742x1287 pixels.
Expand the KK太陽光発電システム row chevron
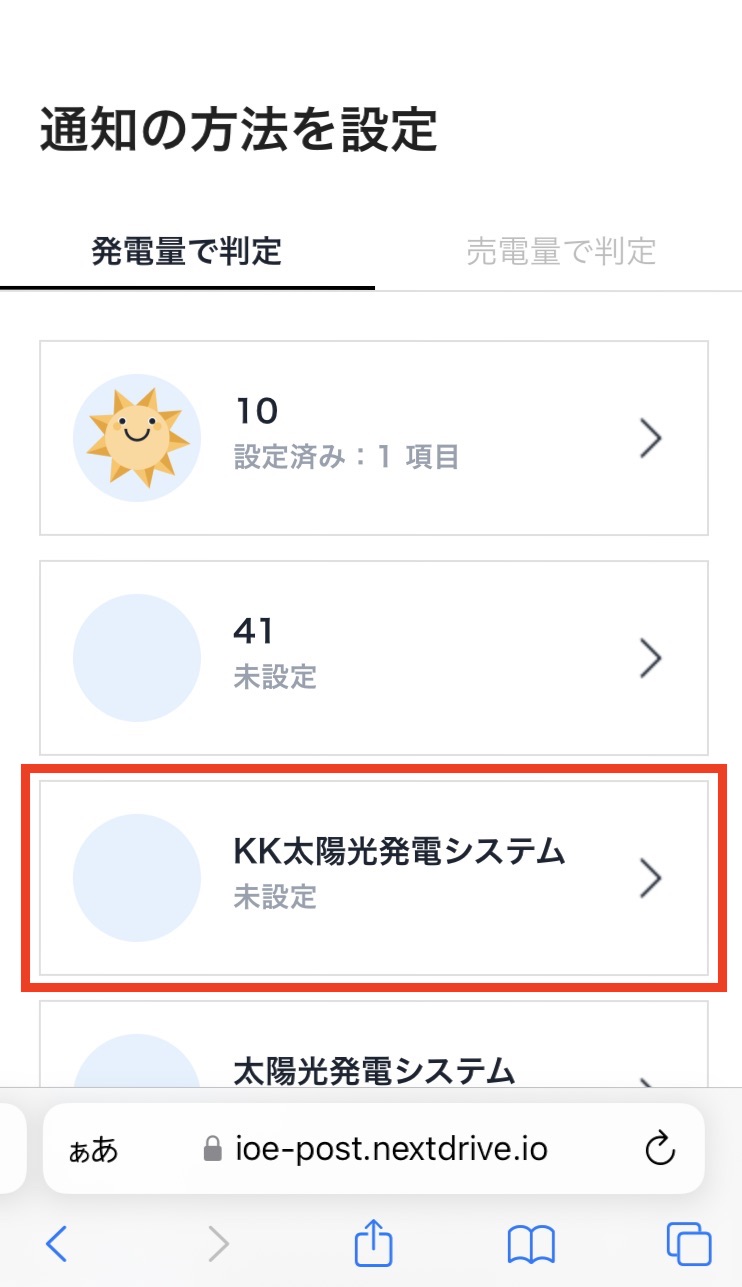(x=651, y=878)
